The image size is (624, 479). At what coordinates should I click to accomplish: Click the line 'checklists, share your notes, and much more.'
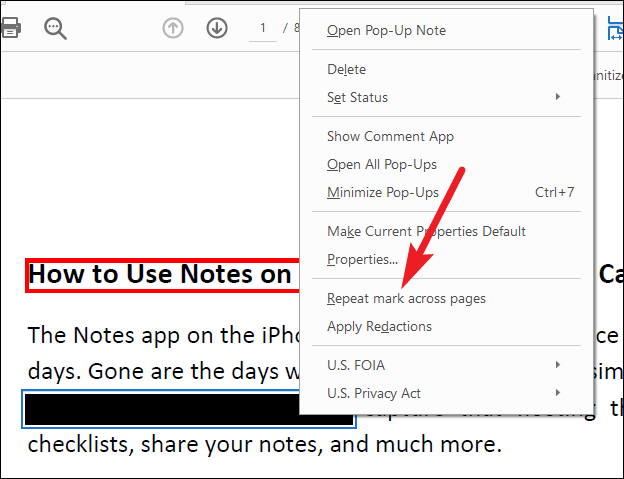click(265, 445)
